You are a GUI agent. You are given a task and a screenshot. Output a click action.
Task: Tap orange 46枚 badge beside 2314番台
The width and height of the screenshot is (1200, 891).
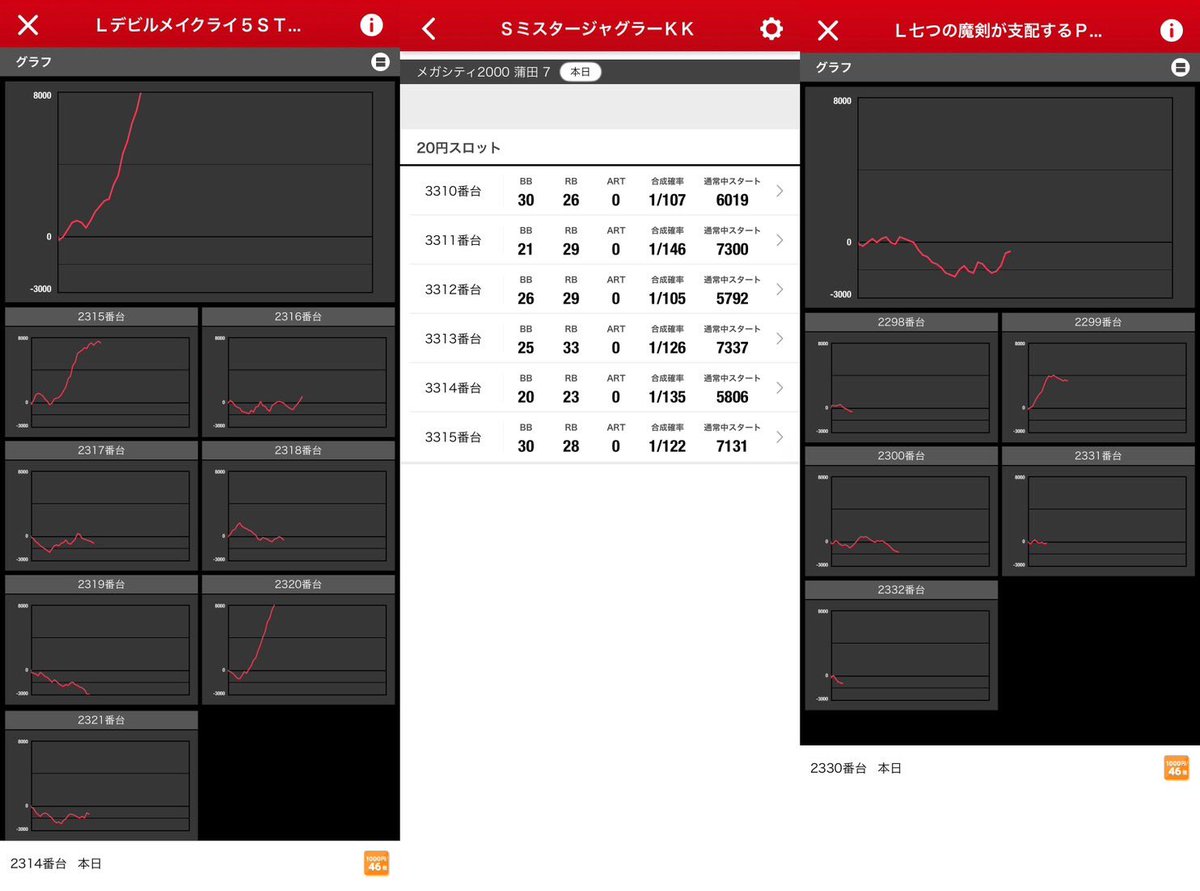pos(376,864)
